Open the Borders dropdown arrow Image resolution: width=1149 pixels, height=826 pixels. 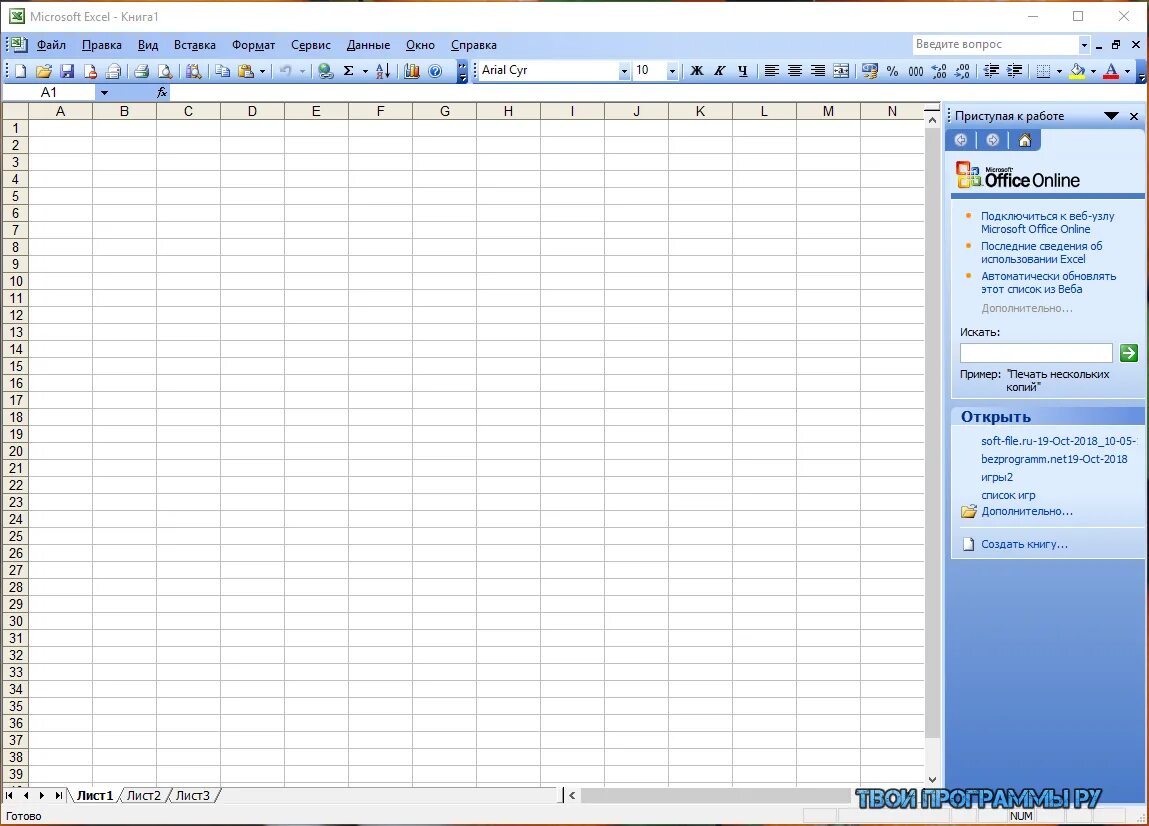[x=1059, y=71]
